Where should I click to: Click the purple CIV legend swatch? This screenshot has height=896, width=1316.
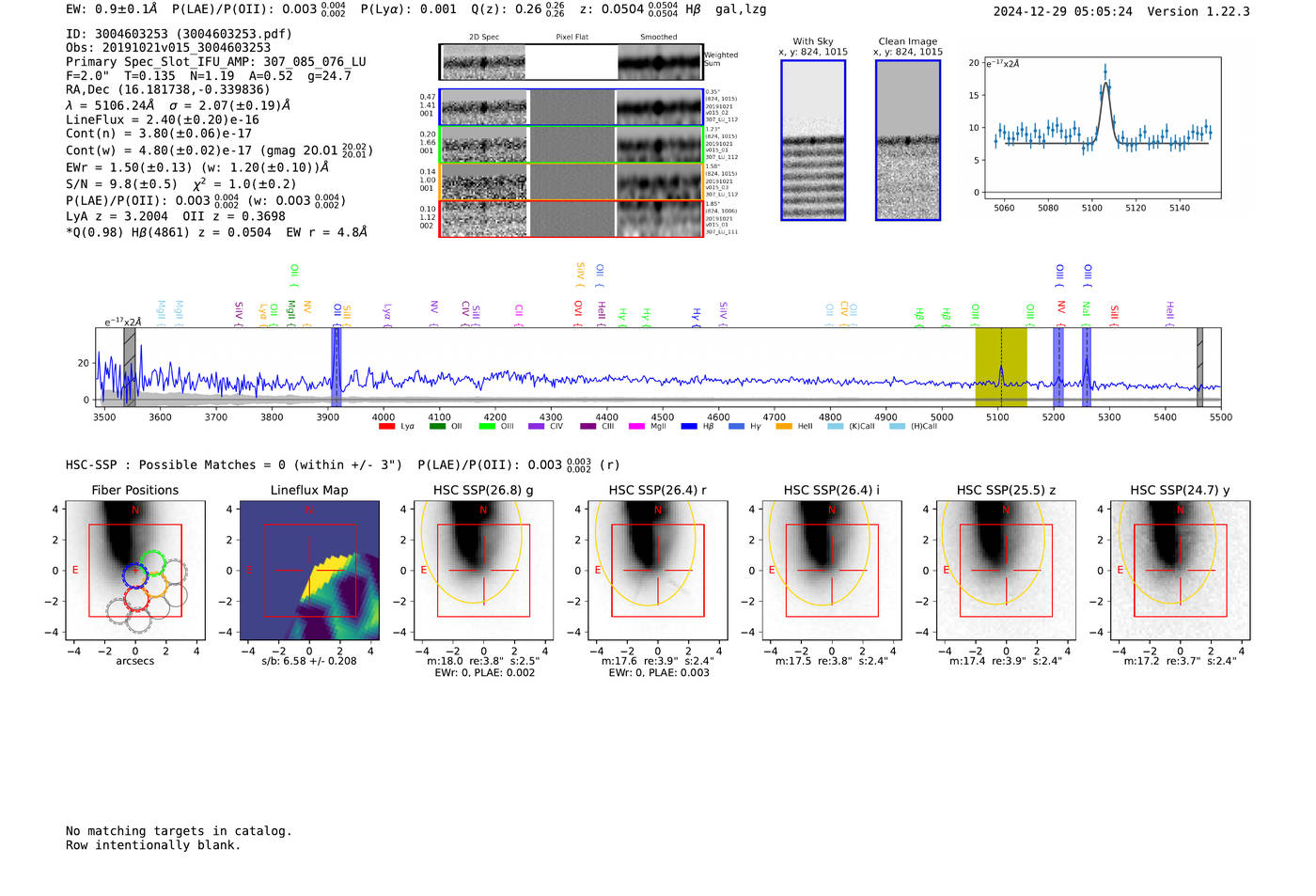(x=537, y=427)
